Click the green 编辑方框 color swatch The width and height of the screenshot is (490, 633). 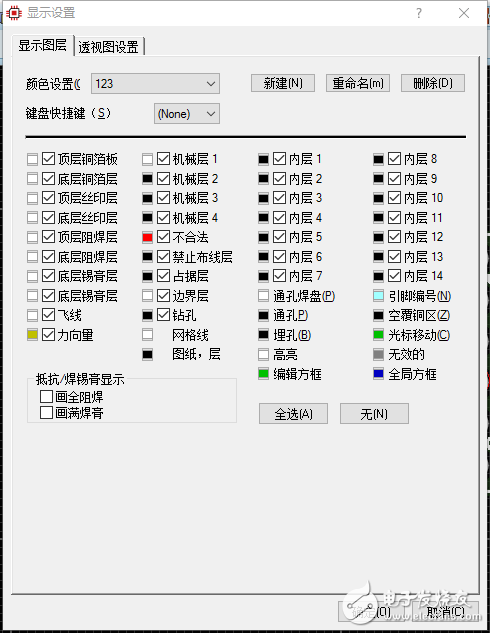[x=263, y=374]
